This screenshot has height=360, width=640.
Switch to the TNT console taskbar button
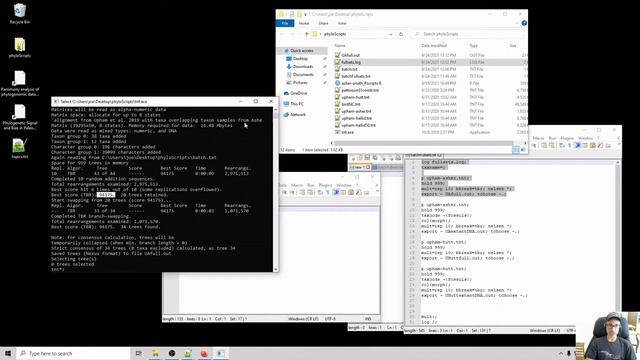[x=220, y=353]
